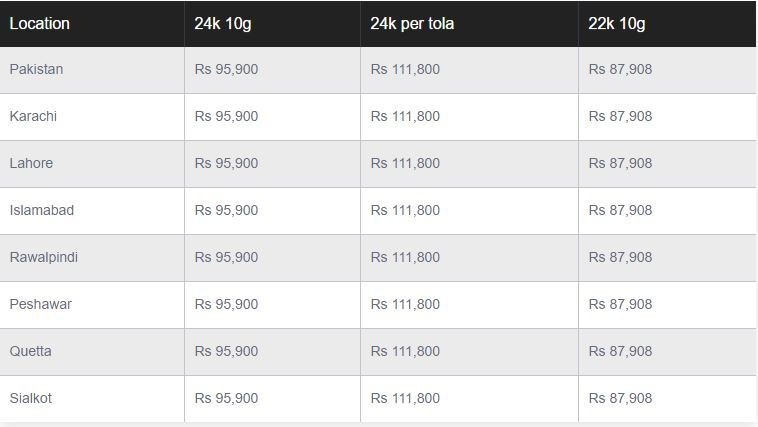This screenshot has width=758, height=427.
Task: Click Quetta's 24k per tola price
Action: 404,351
